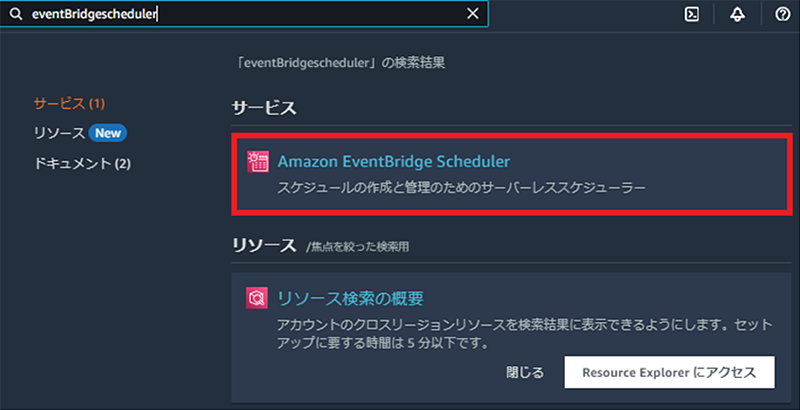
Task: Click Resource Explorer にアクセス button
Action: [669, 372]
